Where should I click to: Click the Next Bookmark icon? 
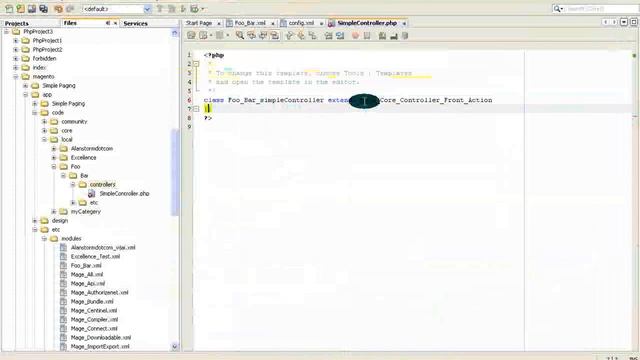(301, 36)
